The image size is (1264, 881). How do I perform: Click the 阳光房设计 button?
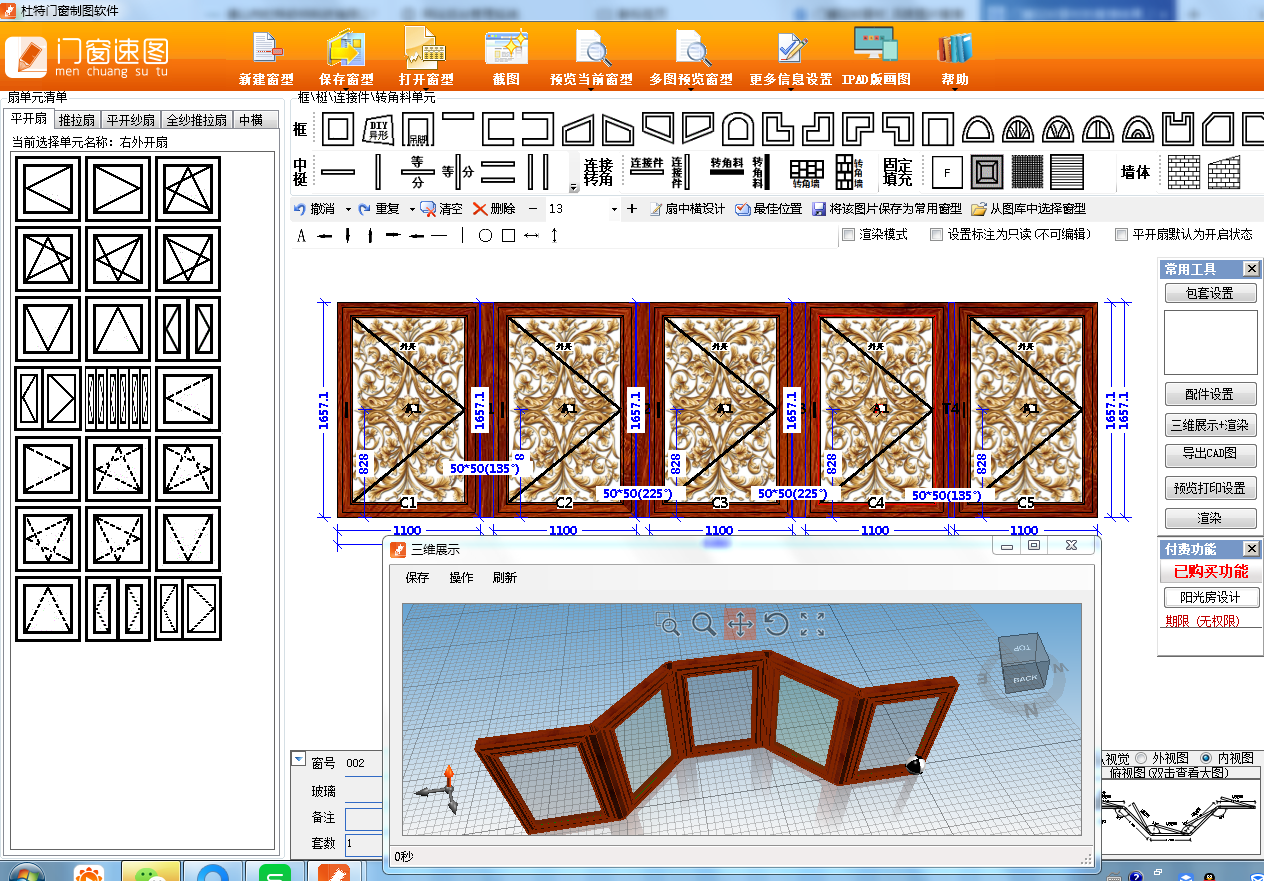click(1210, 597)
